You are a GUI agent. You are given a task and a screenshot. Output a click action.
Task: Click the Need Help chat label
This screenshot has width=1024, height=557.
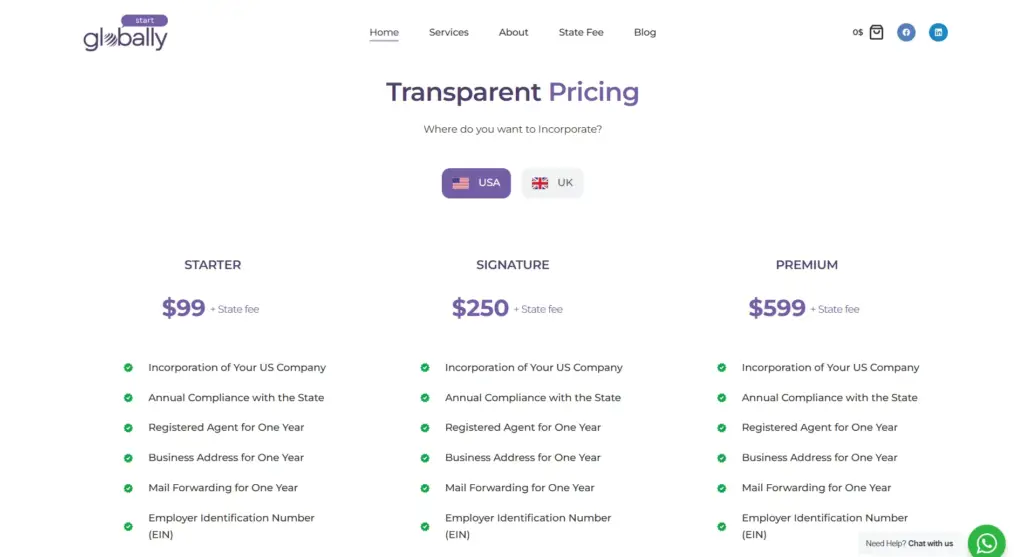[909, 544]
